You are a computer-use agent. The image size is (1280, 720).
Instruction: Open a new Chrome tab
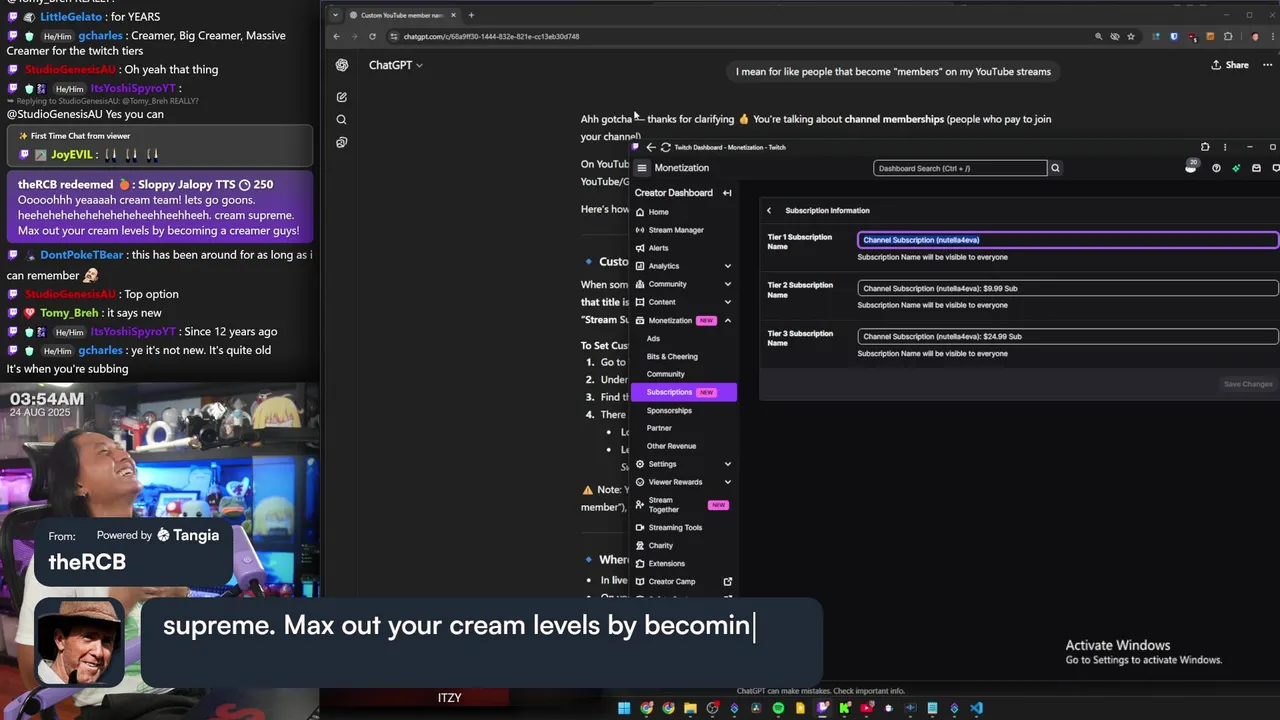pos(471,15)
